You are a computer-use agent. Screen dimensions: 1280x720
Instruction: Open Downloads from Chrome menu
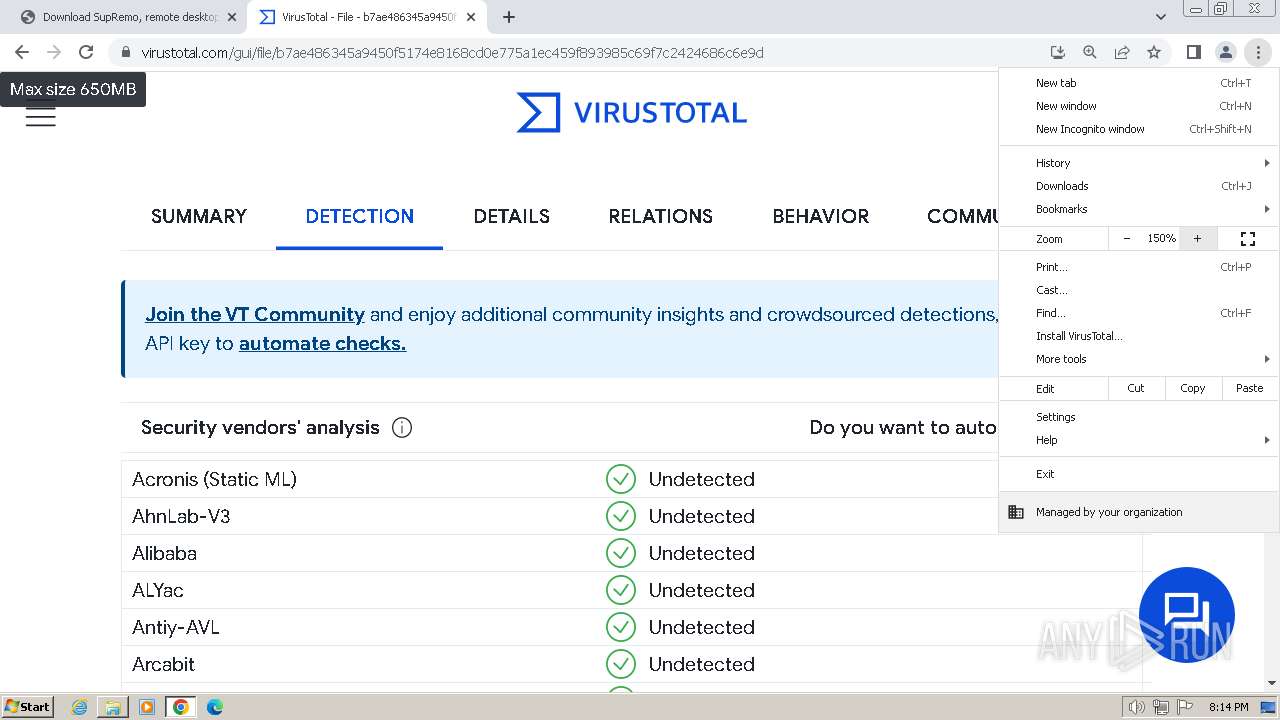[1139, 186]
